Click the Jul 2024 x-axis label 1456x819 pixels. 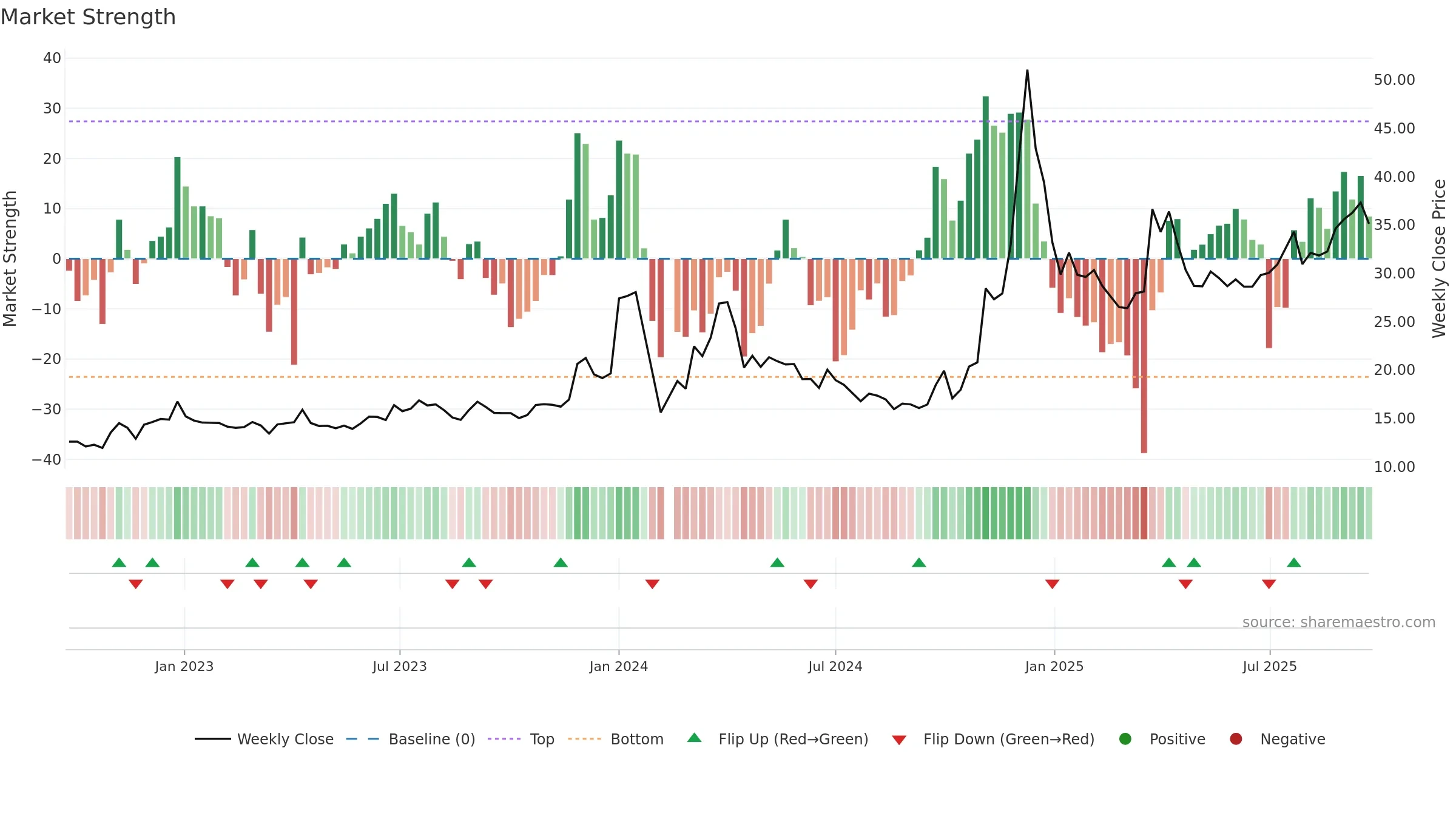coord(835,667)
